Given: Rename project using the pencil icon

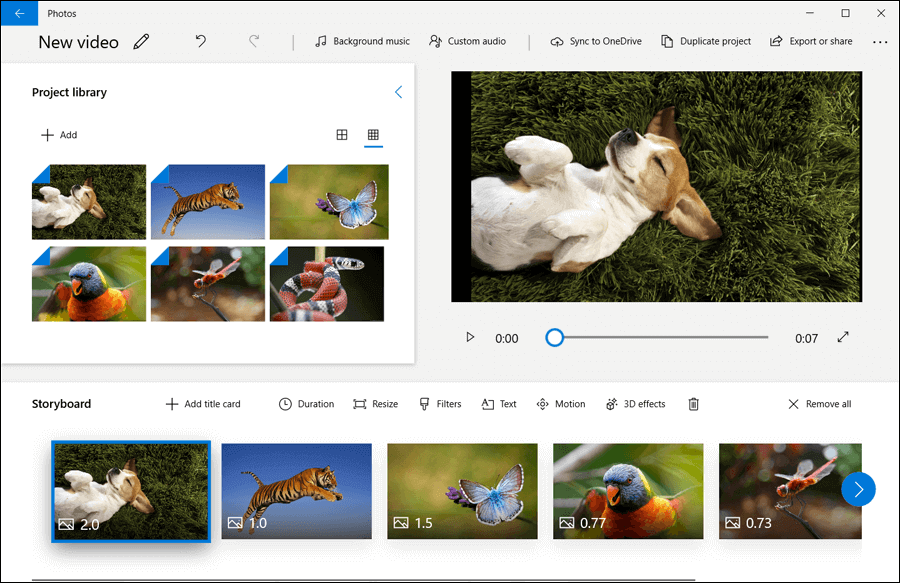Looking at the screenshot, I should pos(141,41).
